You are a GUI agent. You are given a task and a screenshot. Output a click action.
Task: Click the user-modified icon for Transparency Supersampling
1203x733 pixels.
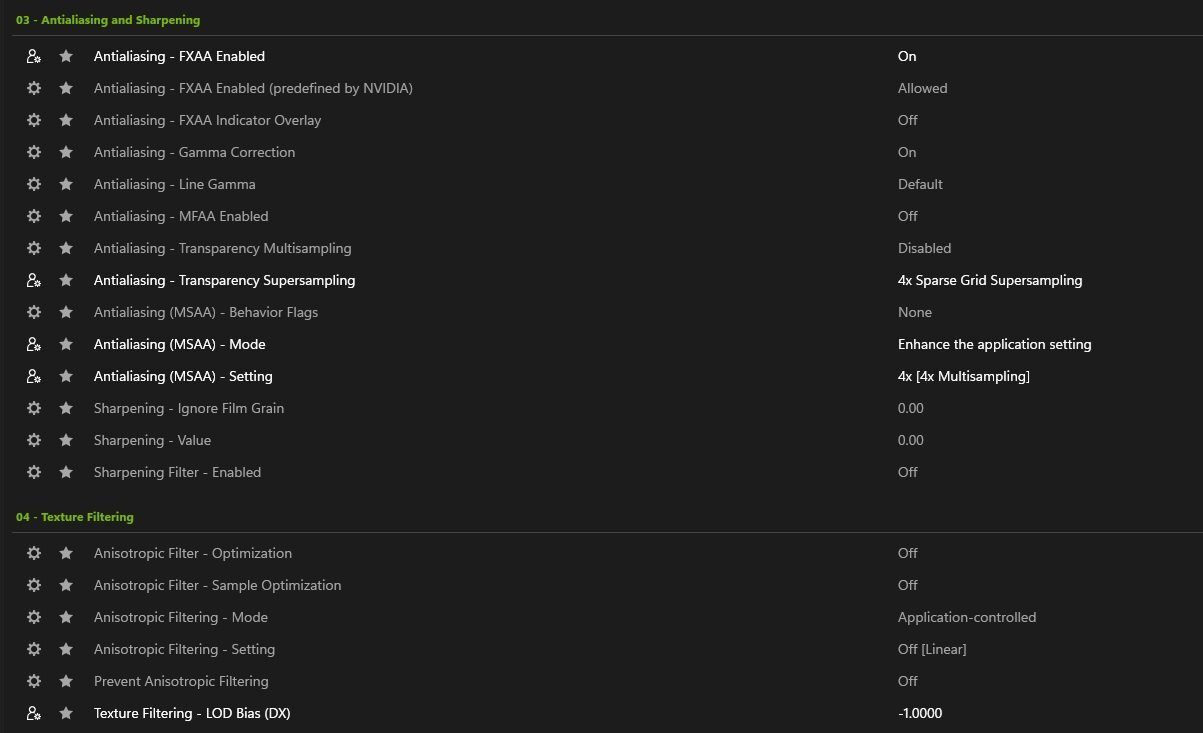tap(34, 280)
